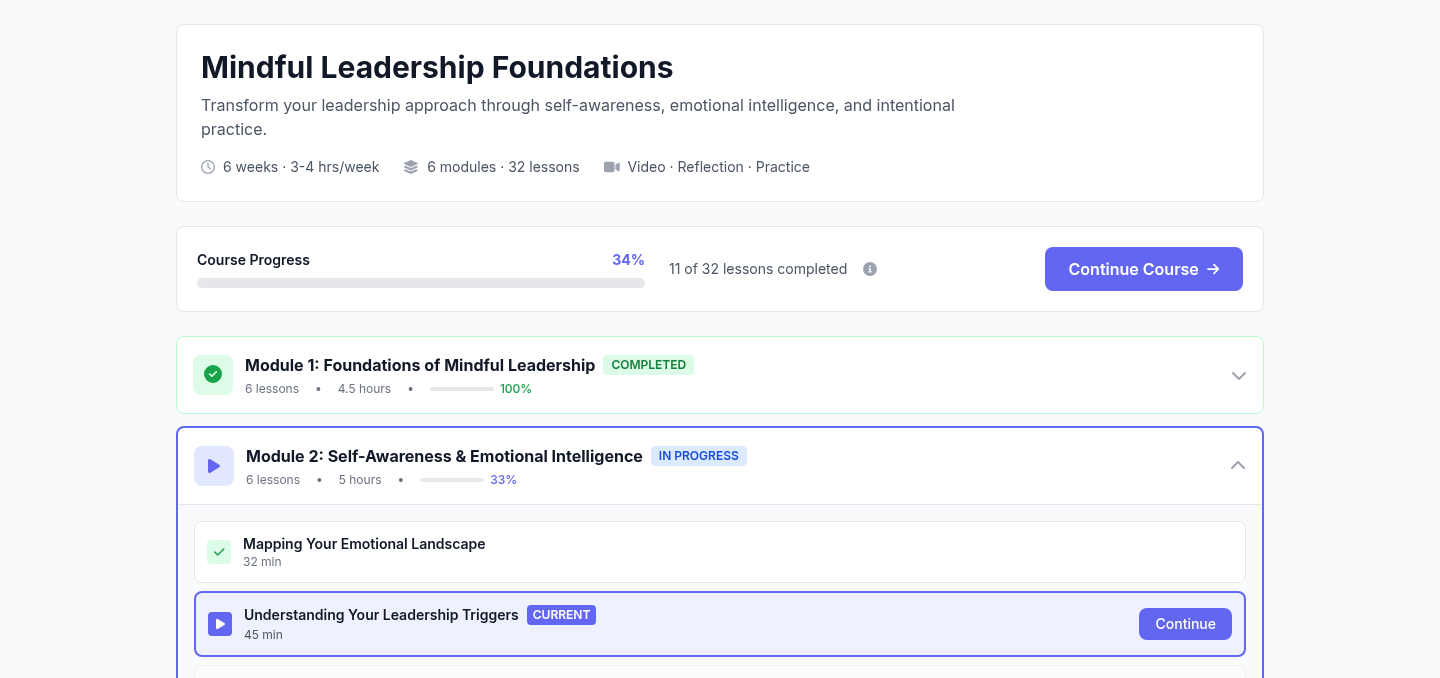Image resolution: width=1440 pixels, height=678 pixels.
Task: Expand Module 1 with the chevron arrow
Action: [x=1239, y=376]
